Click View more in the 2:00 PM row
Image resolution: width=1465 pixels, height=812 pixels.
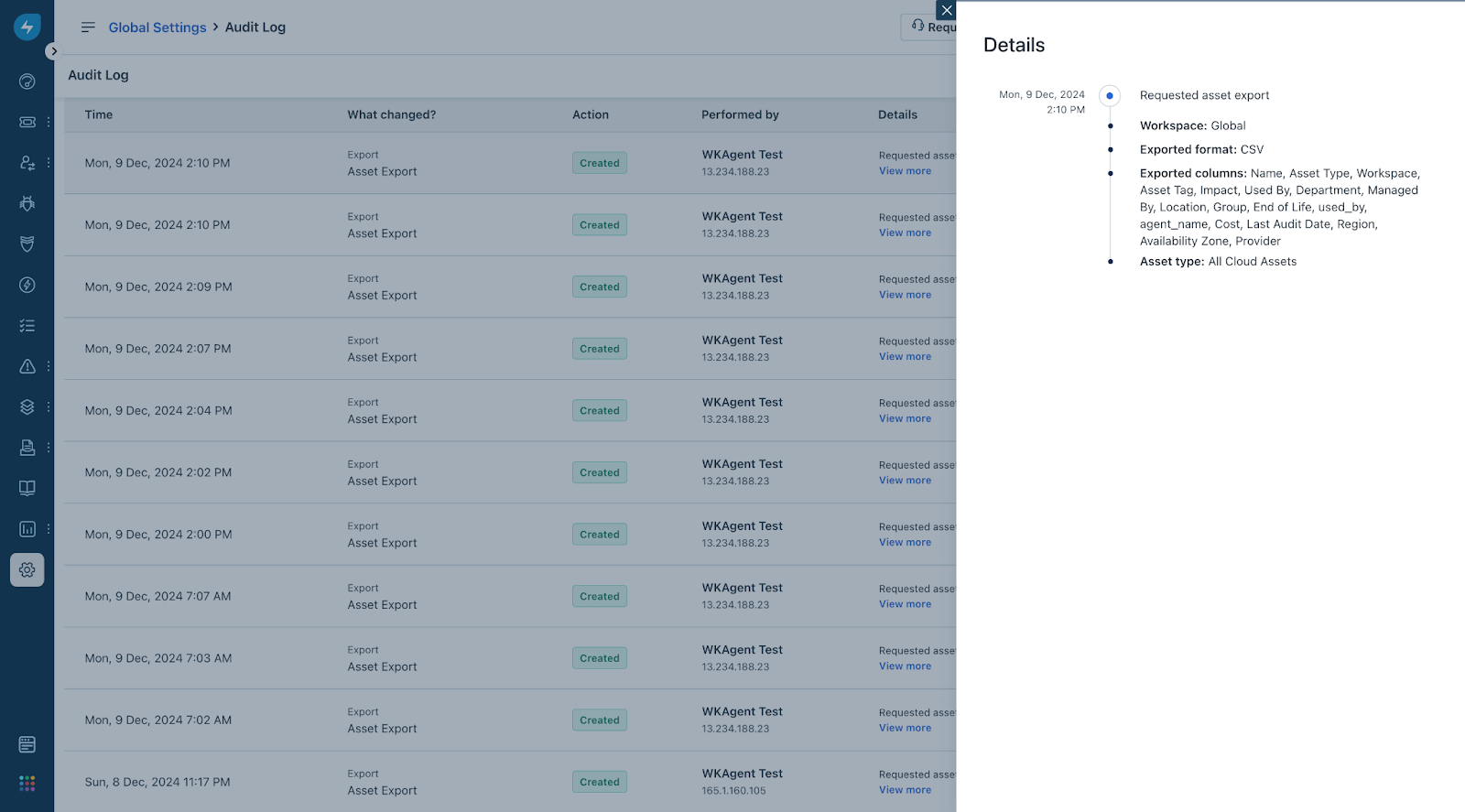coord(905,542)
